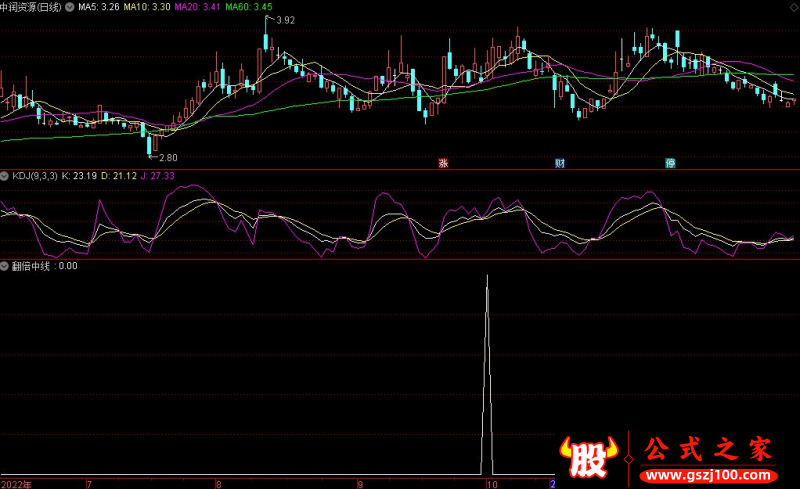Click the gear icon beside KDJ(9,3,3)

click(5, 176)
